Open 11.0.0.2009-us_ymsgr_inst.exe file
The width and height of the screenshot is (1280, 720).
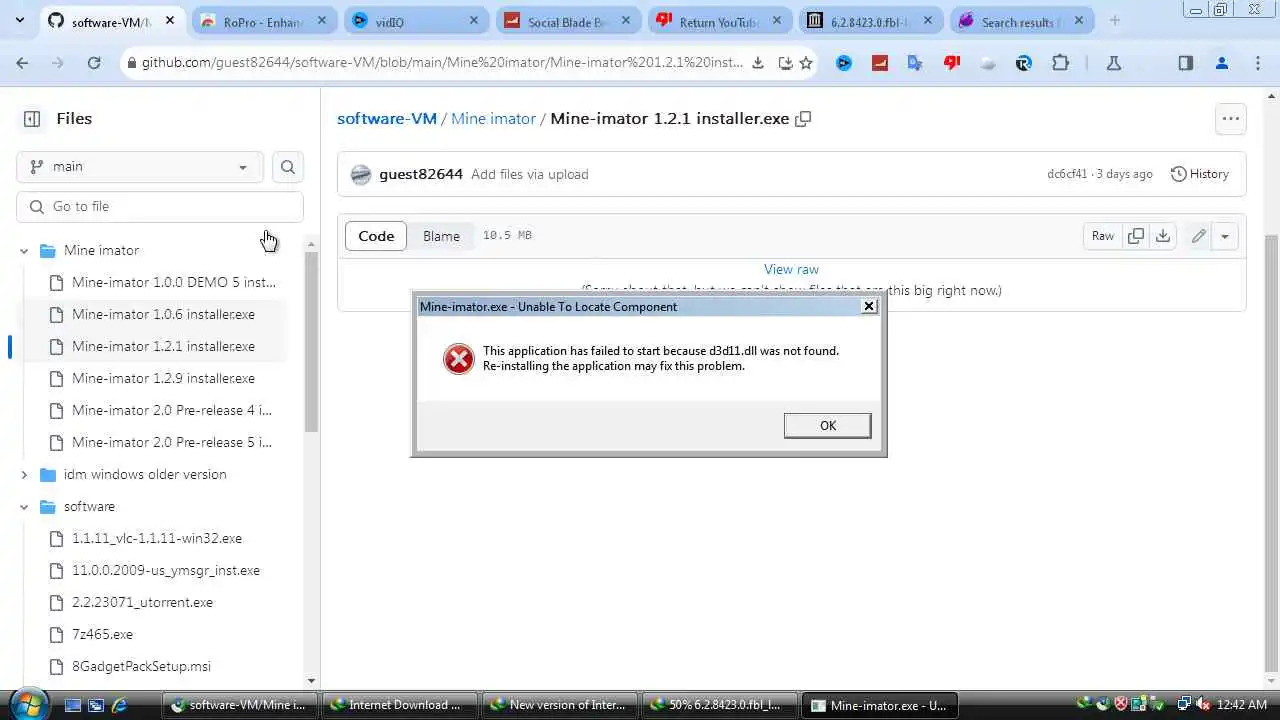165,570
